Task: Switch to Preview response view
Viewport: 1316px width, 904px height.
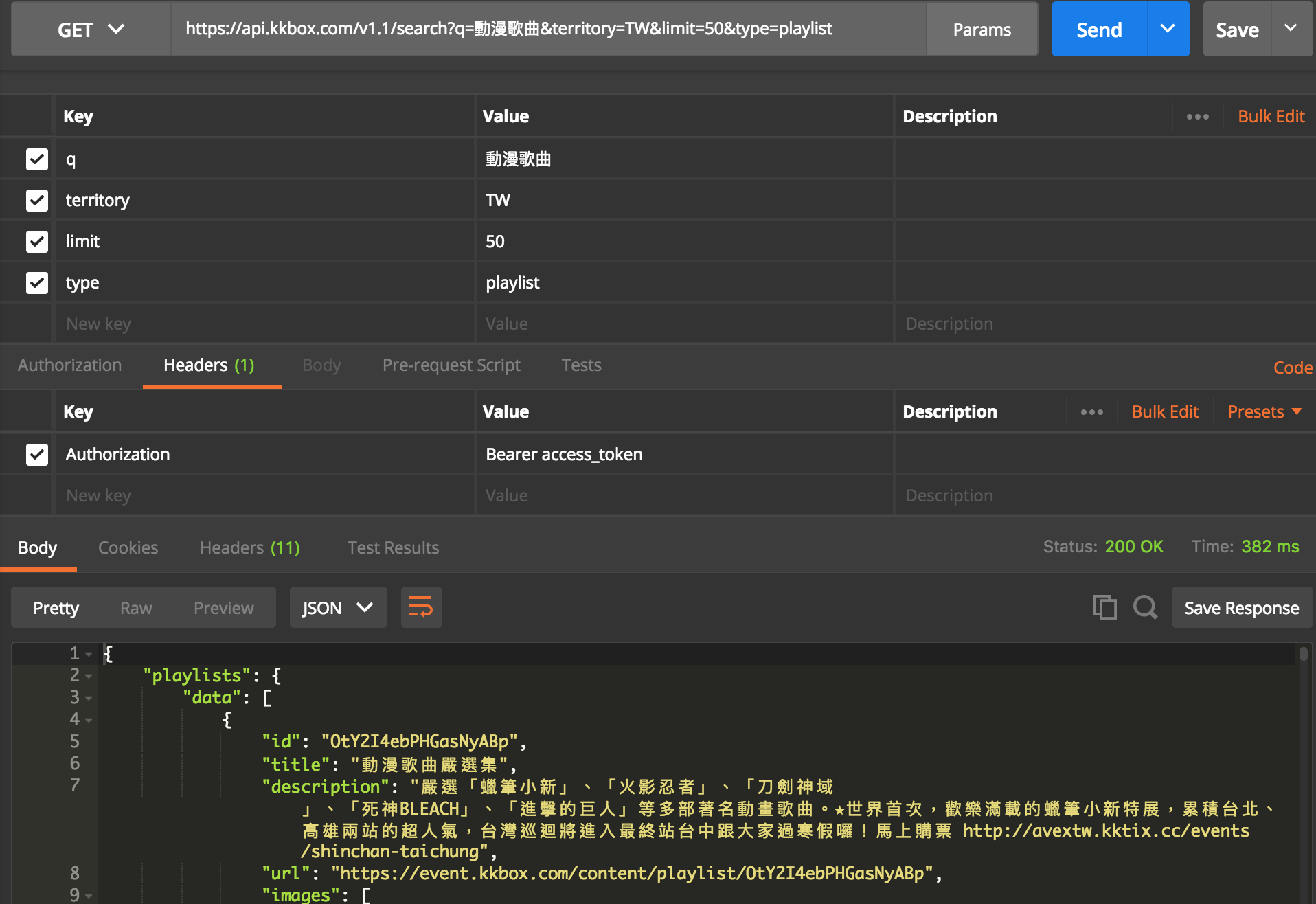Action: tap(223, 608)
